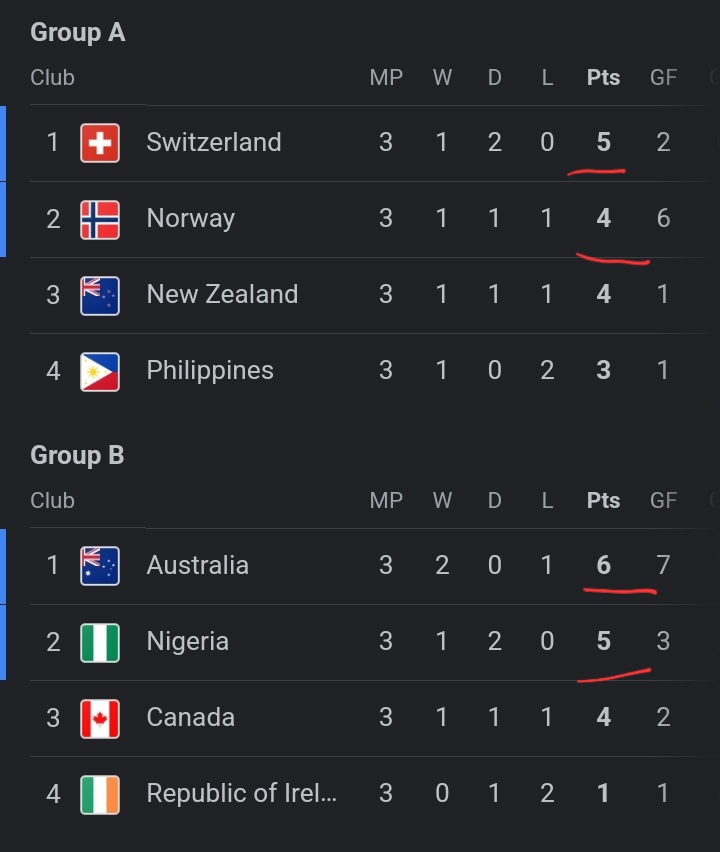Screen dimensions: 720x852
Task: Open the Switzerland team row
Action: coord(375,143)
